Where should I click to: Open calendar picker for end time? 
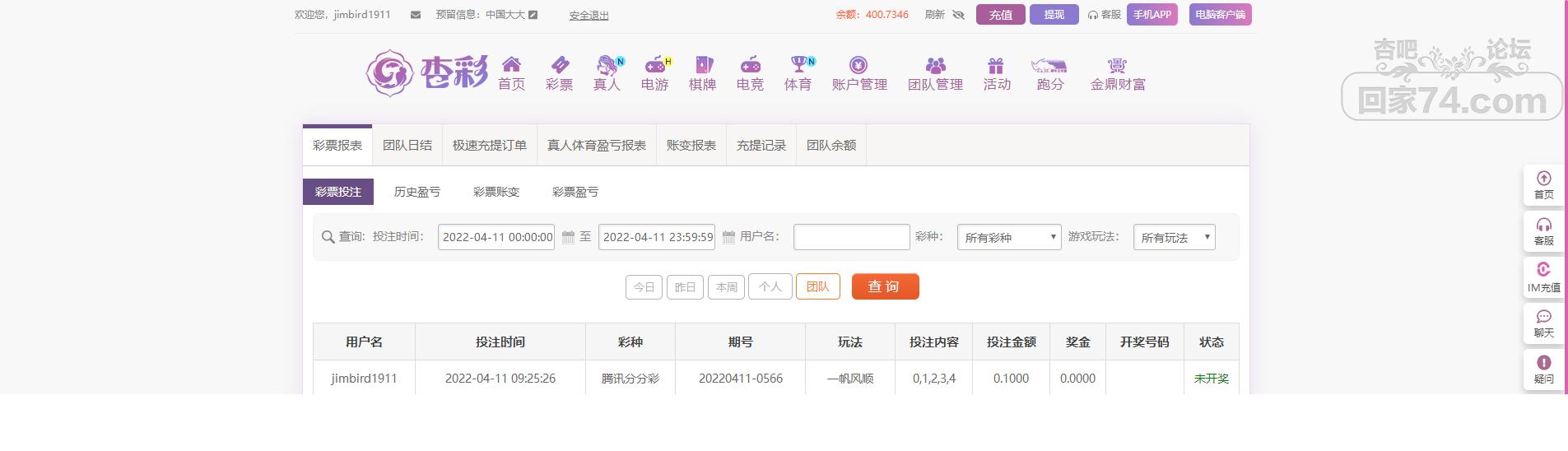pos(728,237)
